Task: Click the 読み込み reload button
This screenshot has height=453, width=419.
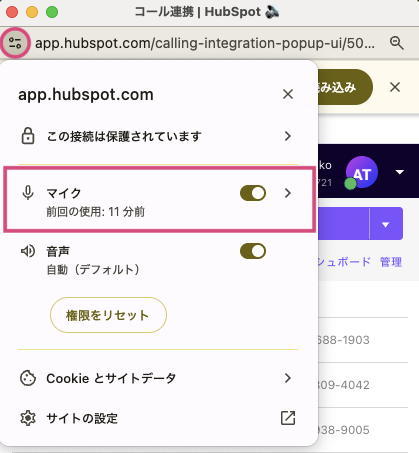Action: [x=344, y=87]
